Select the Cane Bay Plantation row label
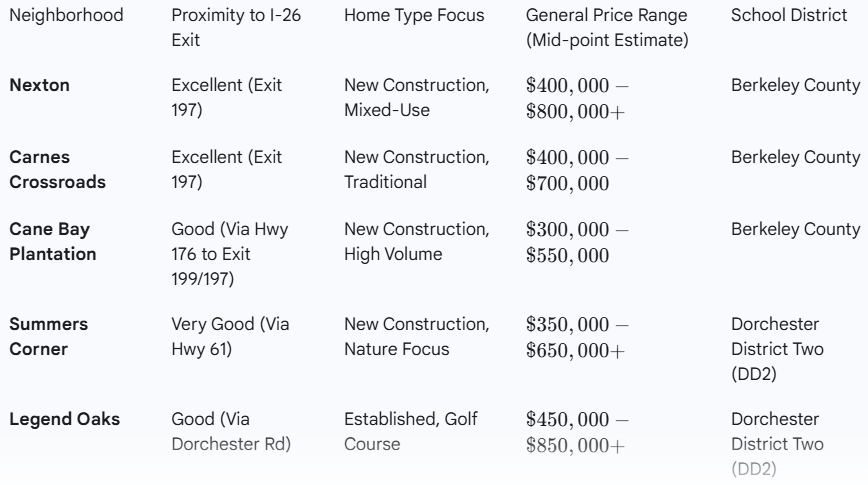 pos(53,241)
